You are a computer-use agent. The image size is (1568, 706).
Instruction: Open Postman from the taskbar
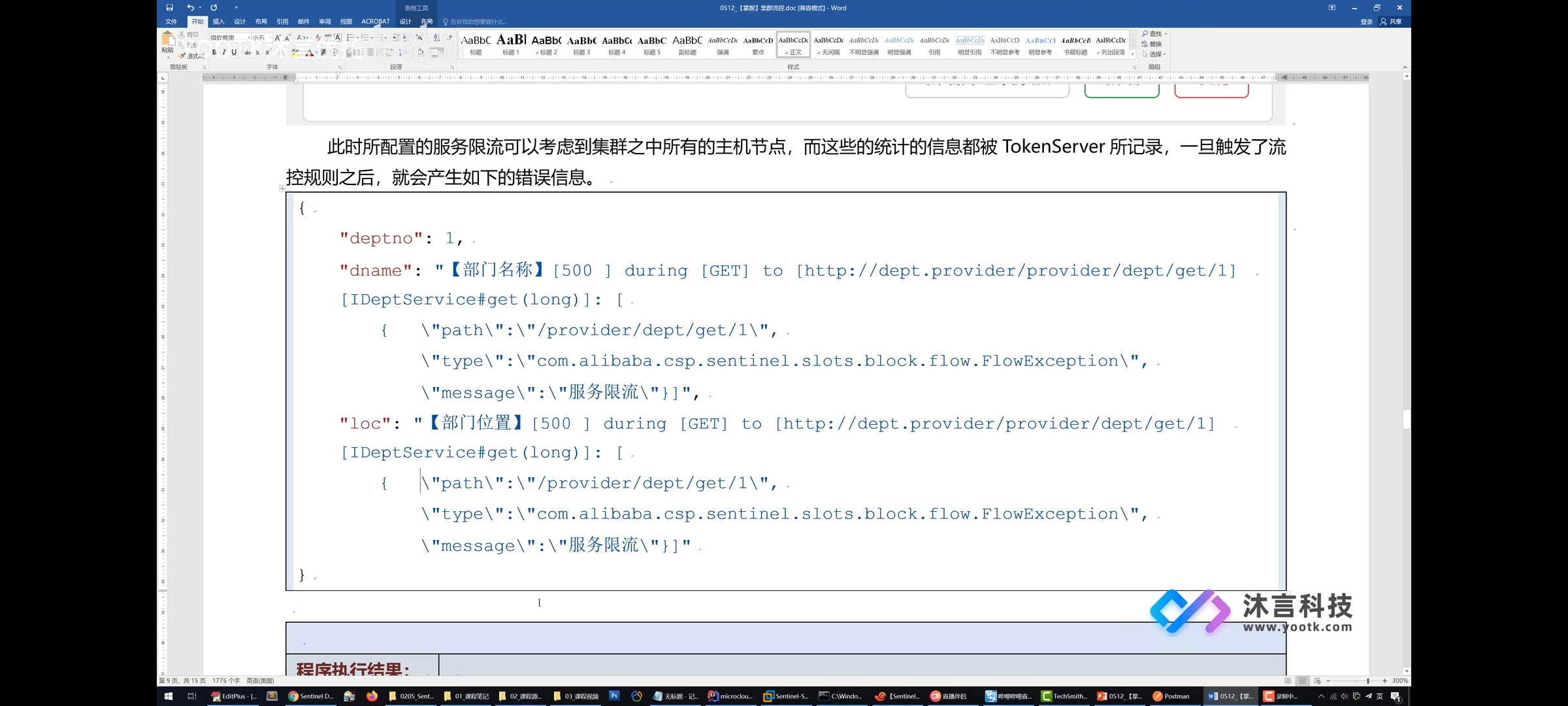(1171, 696)
